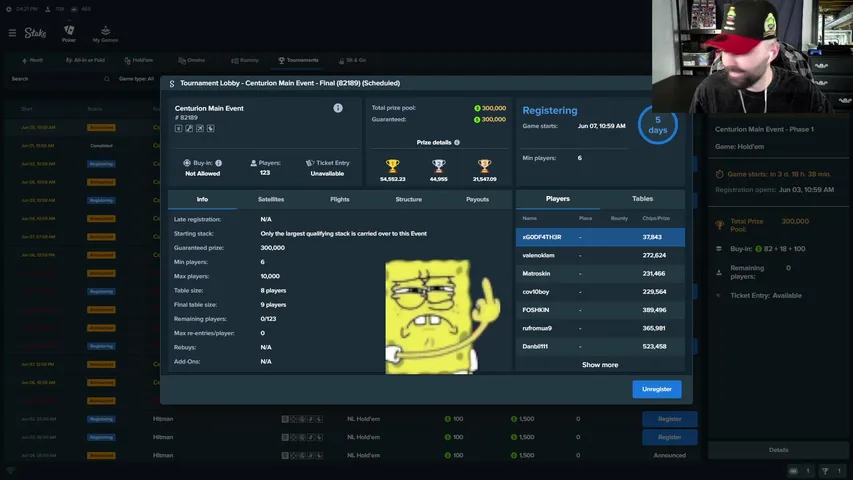Switch to the All-in or Fold tab

click(x=85, y=60)
